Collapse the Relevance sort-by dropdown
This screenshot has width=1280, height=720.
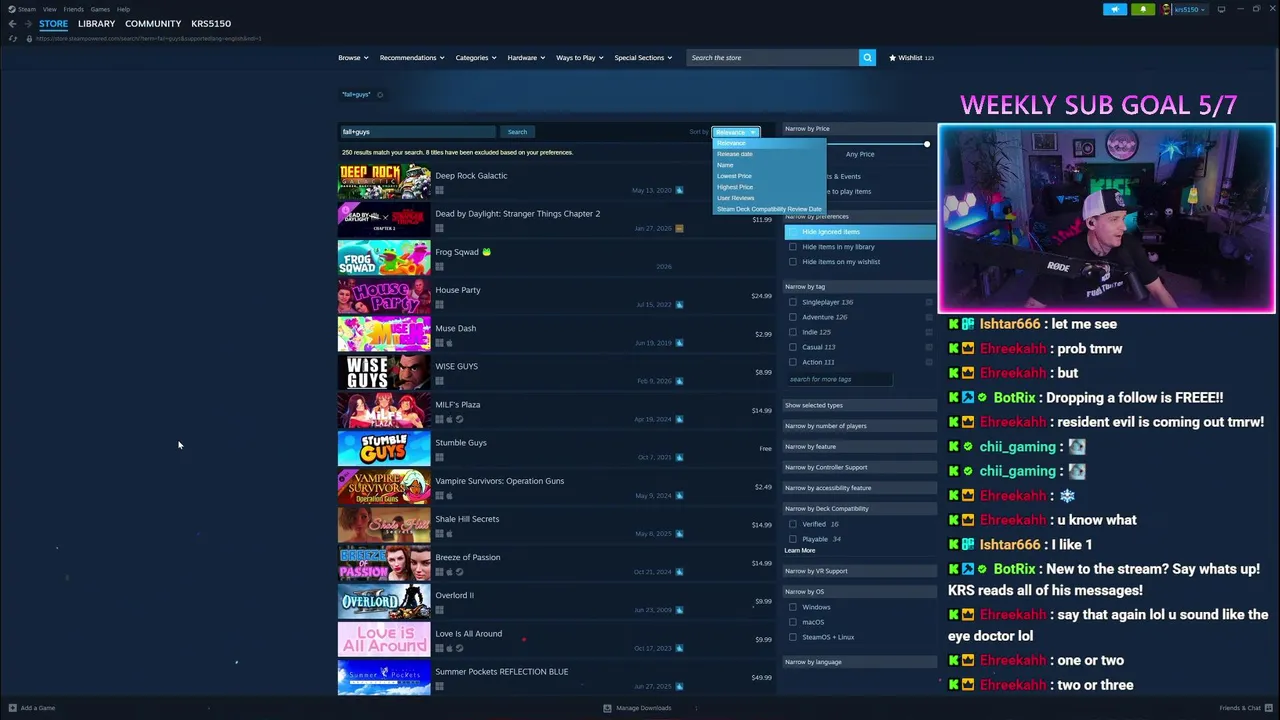(x=736, y=132)
